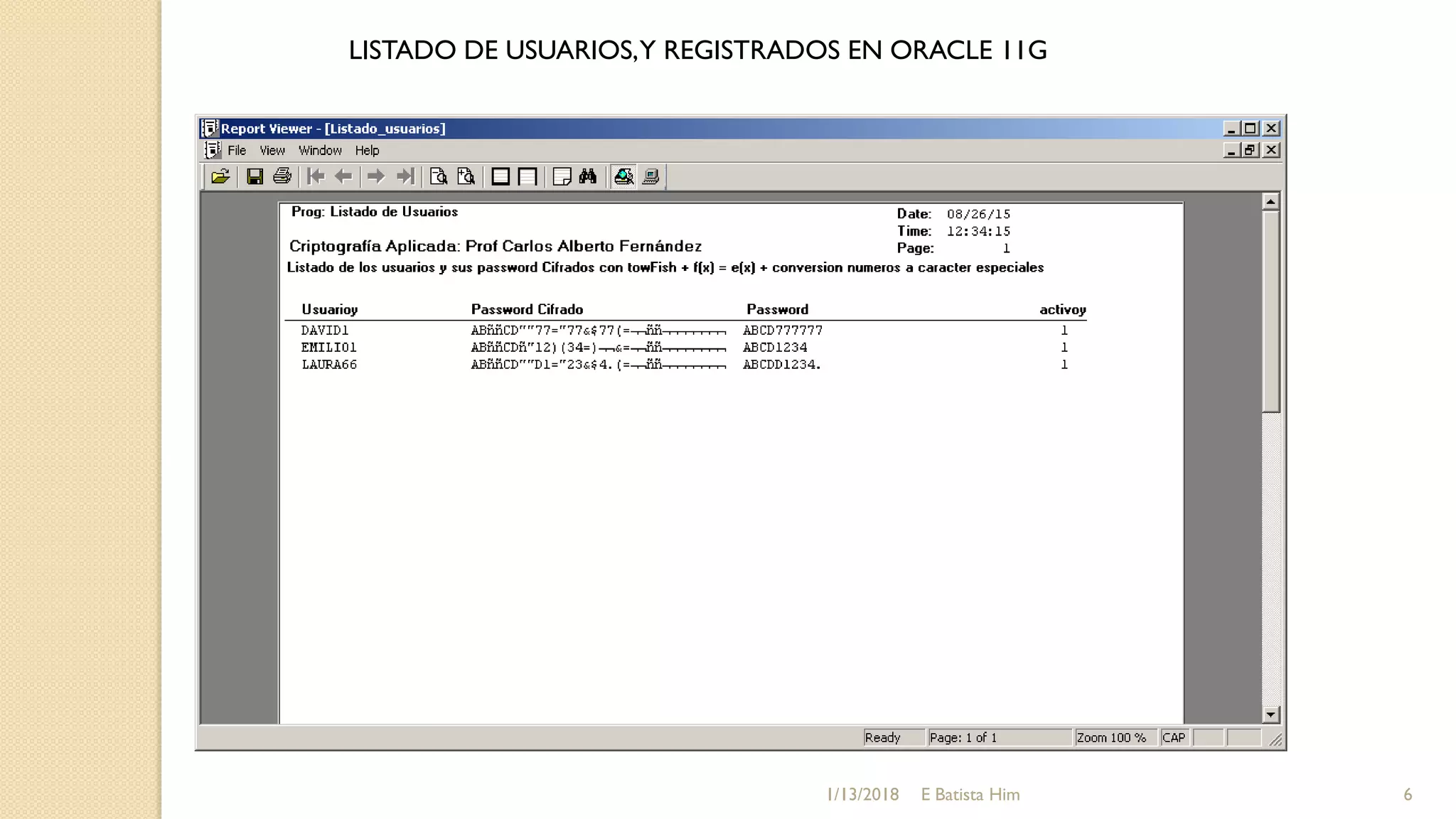This screenshot has width=1456, height=819.
Task: Click the password ABCD777777
Action: 783,331
